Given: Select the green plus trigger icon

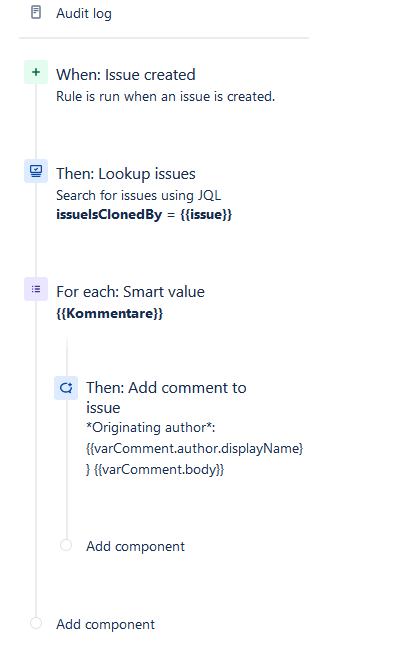Looking at the screenshot, I should click(x=36, y=72).
